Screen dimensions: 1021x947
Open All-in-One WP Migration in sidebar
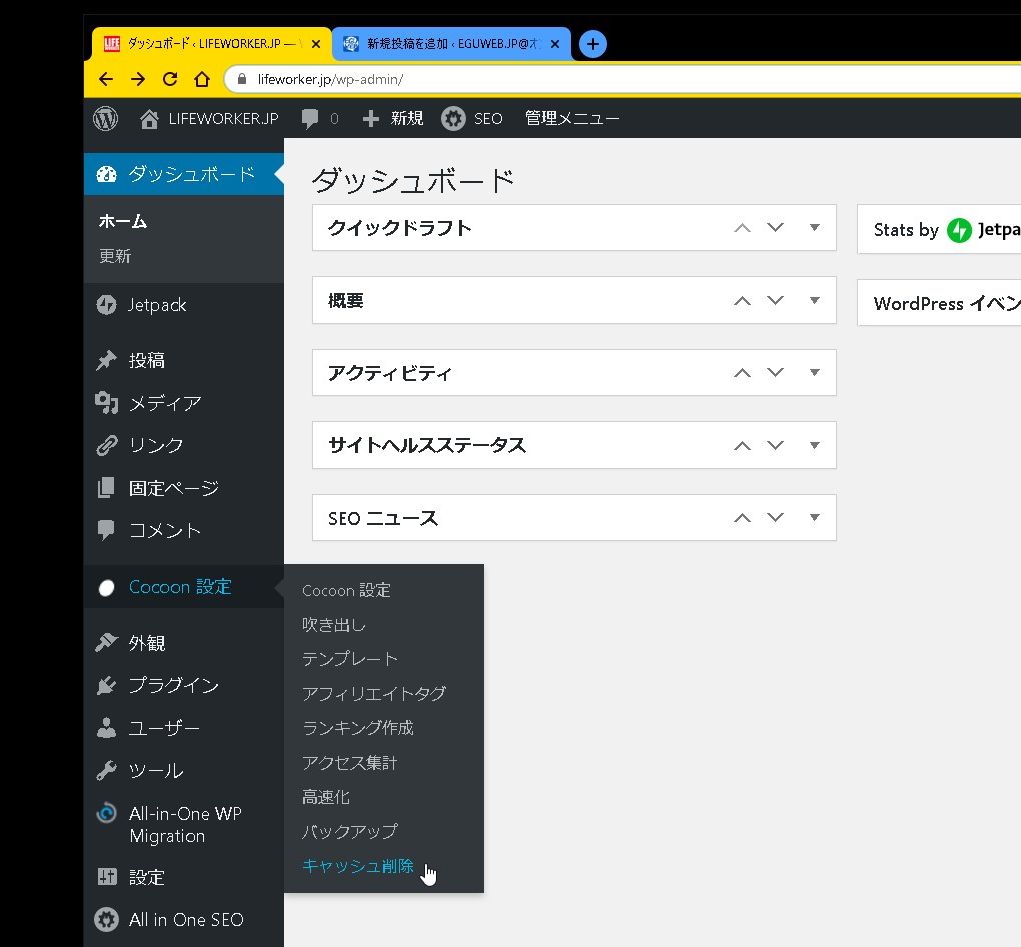tap(184, 825)
